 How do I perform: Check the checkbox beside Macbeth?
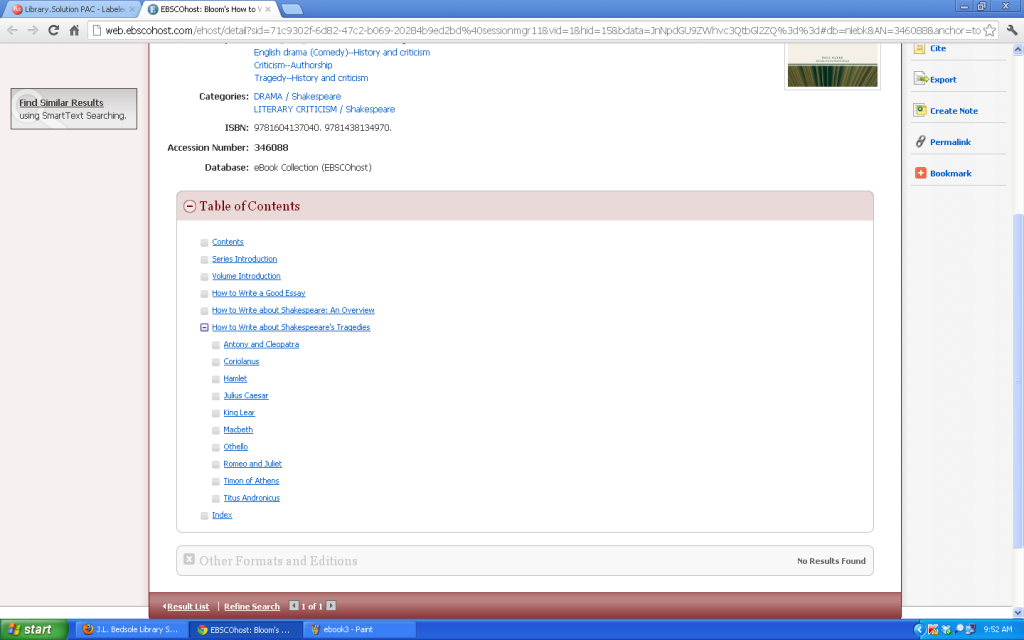(x=216, y=429)
